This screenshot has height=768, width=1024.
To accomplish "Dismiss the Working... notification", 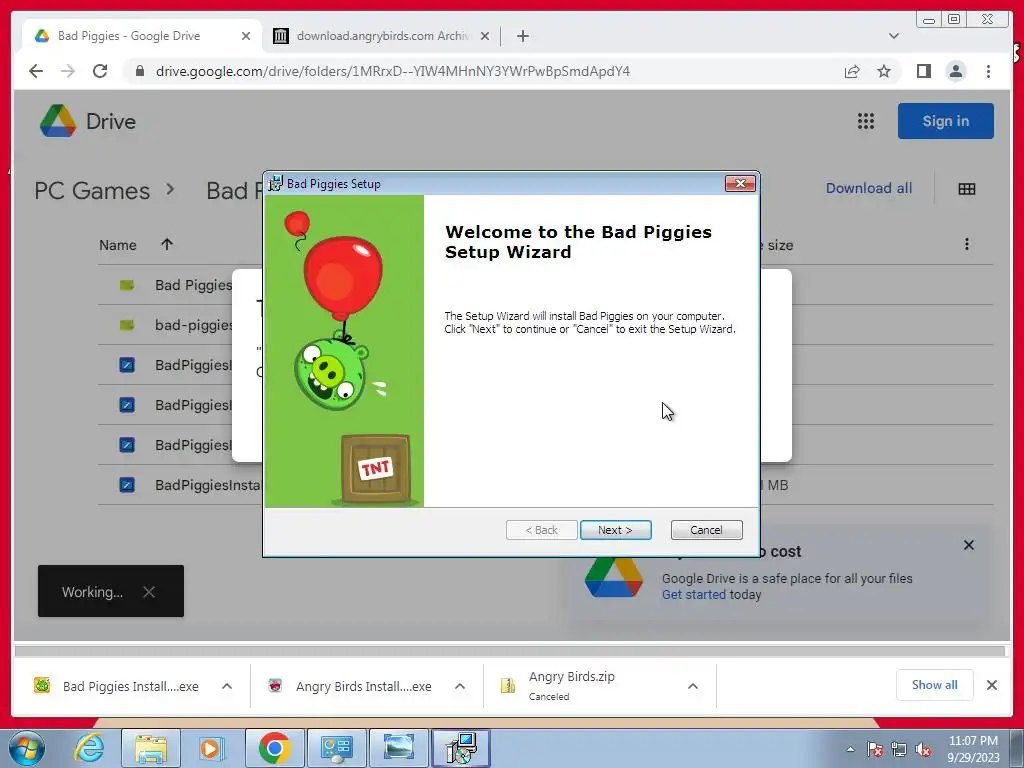I will [149, 592].
